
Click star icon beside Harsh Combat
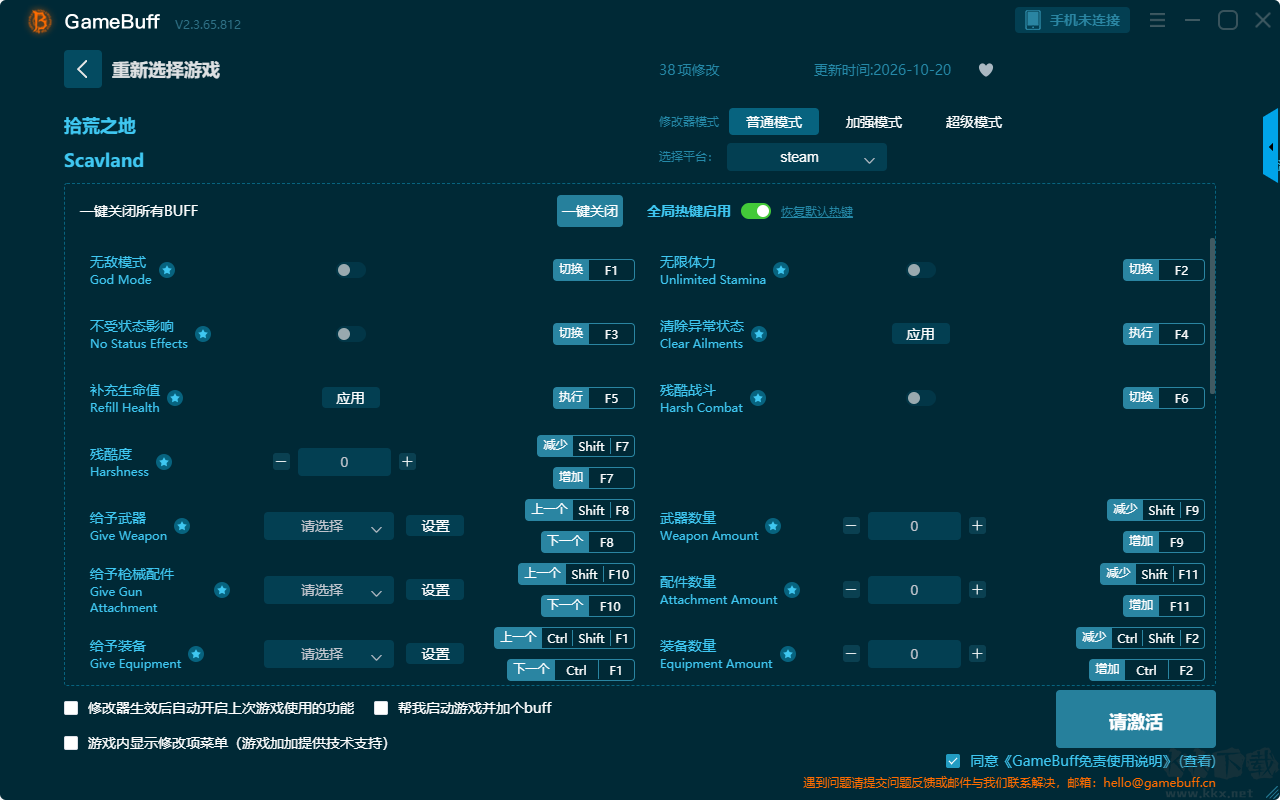point(758,398)
